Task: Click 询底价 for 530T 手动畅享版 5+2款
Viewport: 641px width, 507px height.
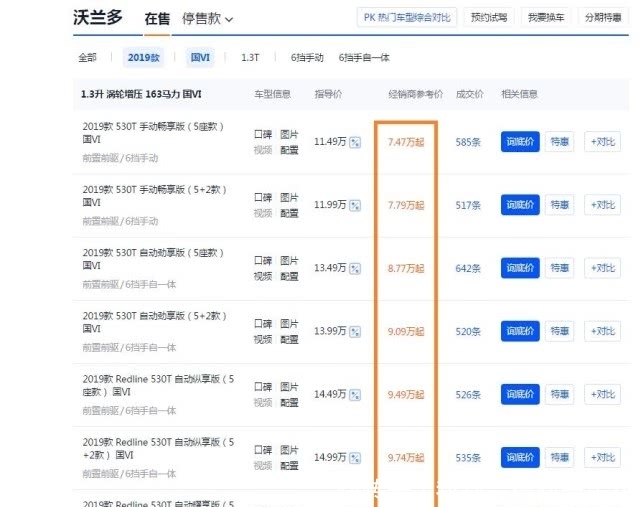Action: click(520, 205)
